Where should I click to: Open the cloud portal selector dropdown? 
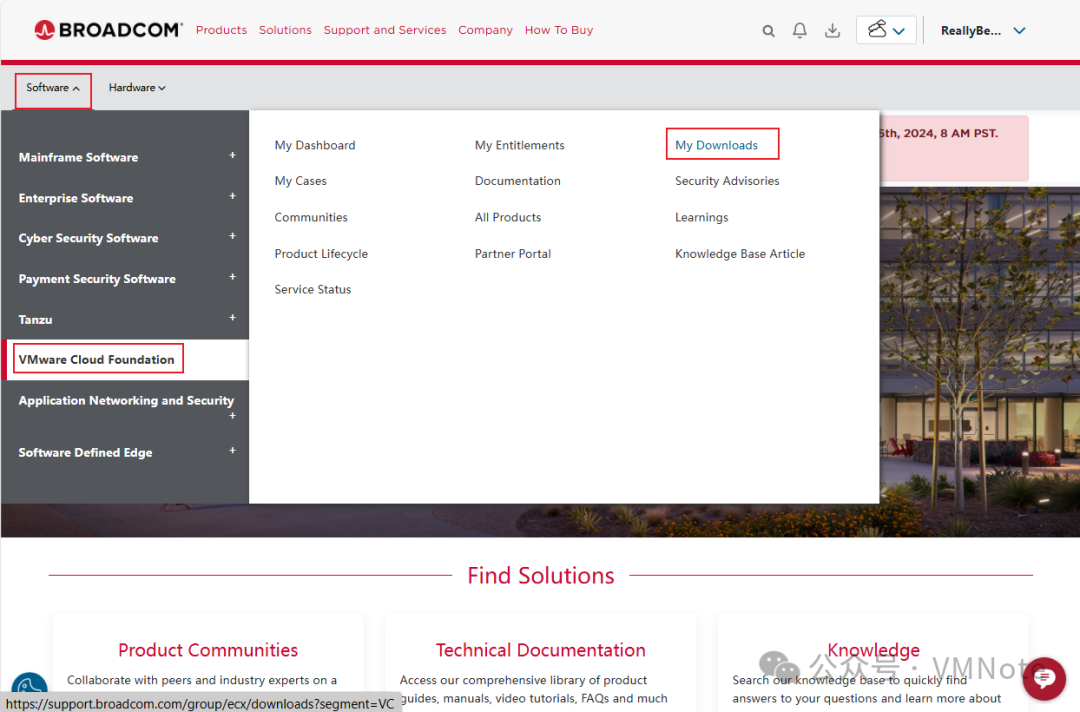(886, 30)
